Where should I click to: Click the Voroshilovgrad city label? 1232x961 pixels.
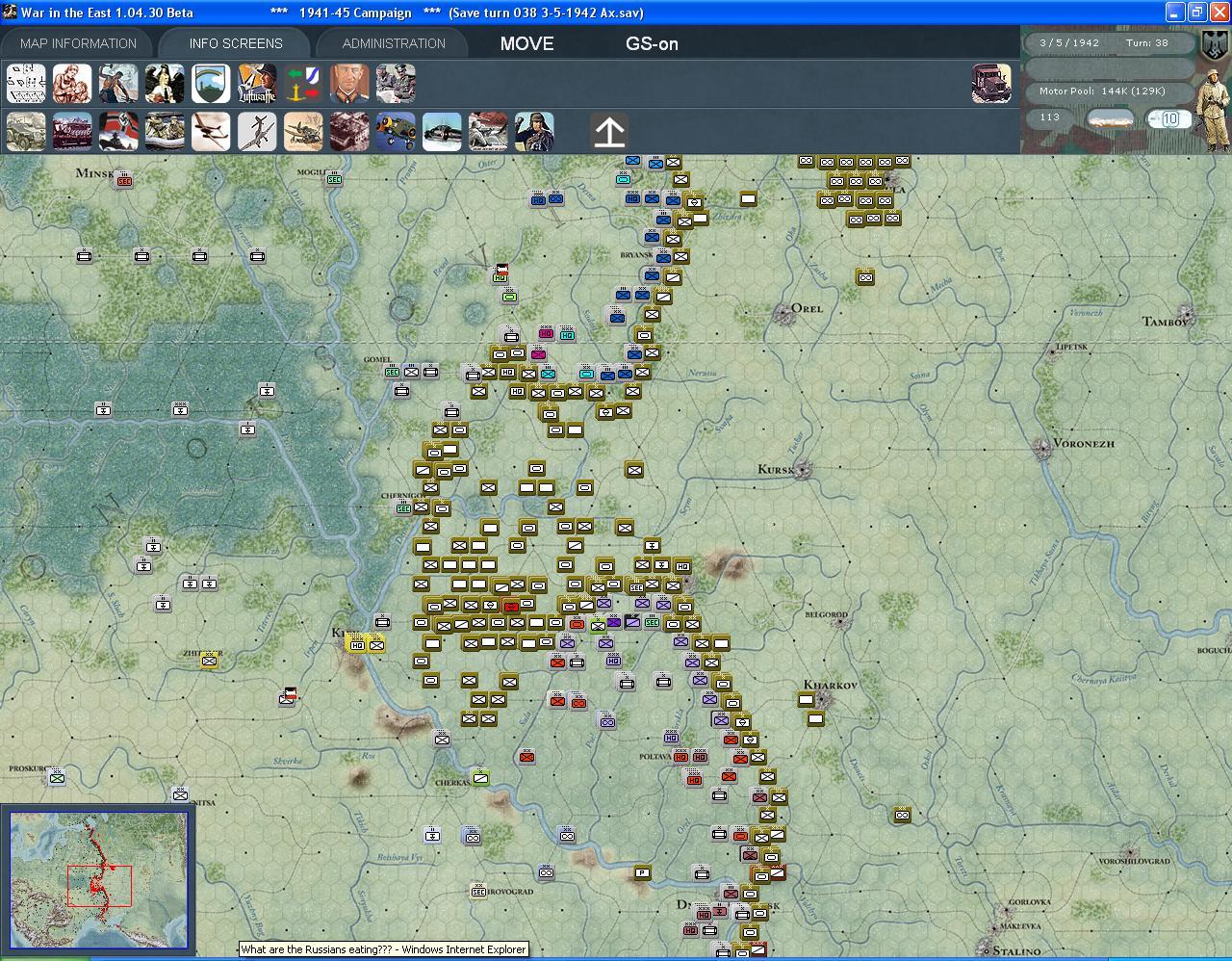1134,861
